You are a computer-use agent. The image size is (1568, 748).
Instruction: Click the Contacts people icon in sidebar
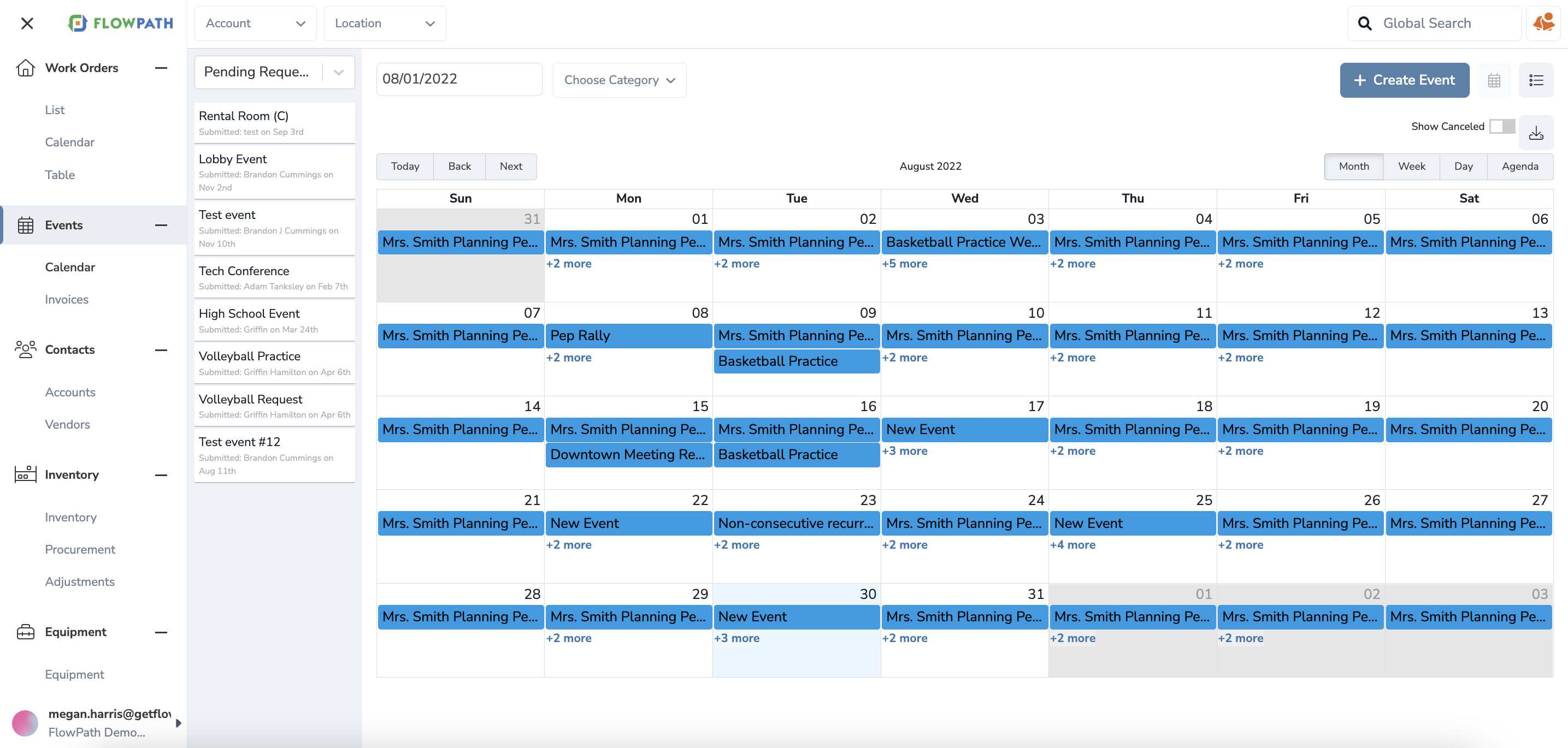coord(26,349)
